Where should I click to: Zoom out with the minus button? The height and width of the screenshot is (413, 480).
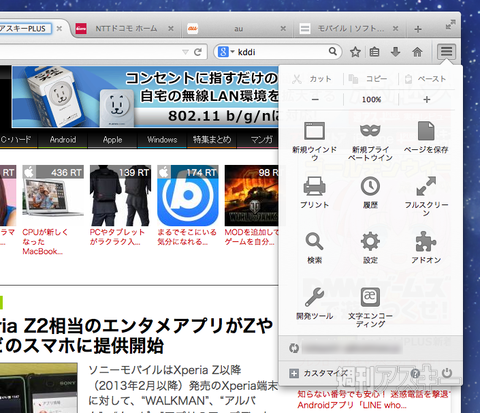coord(315,99)
